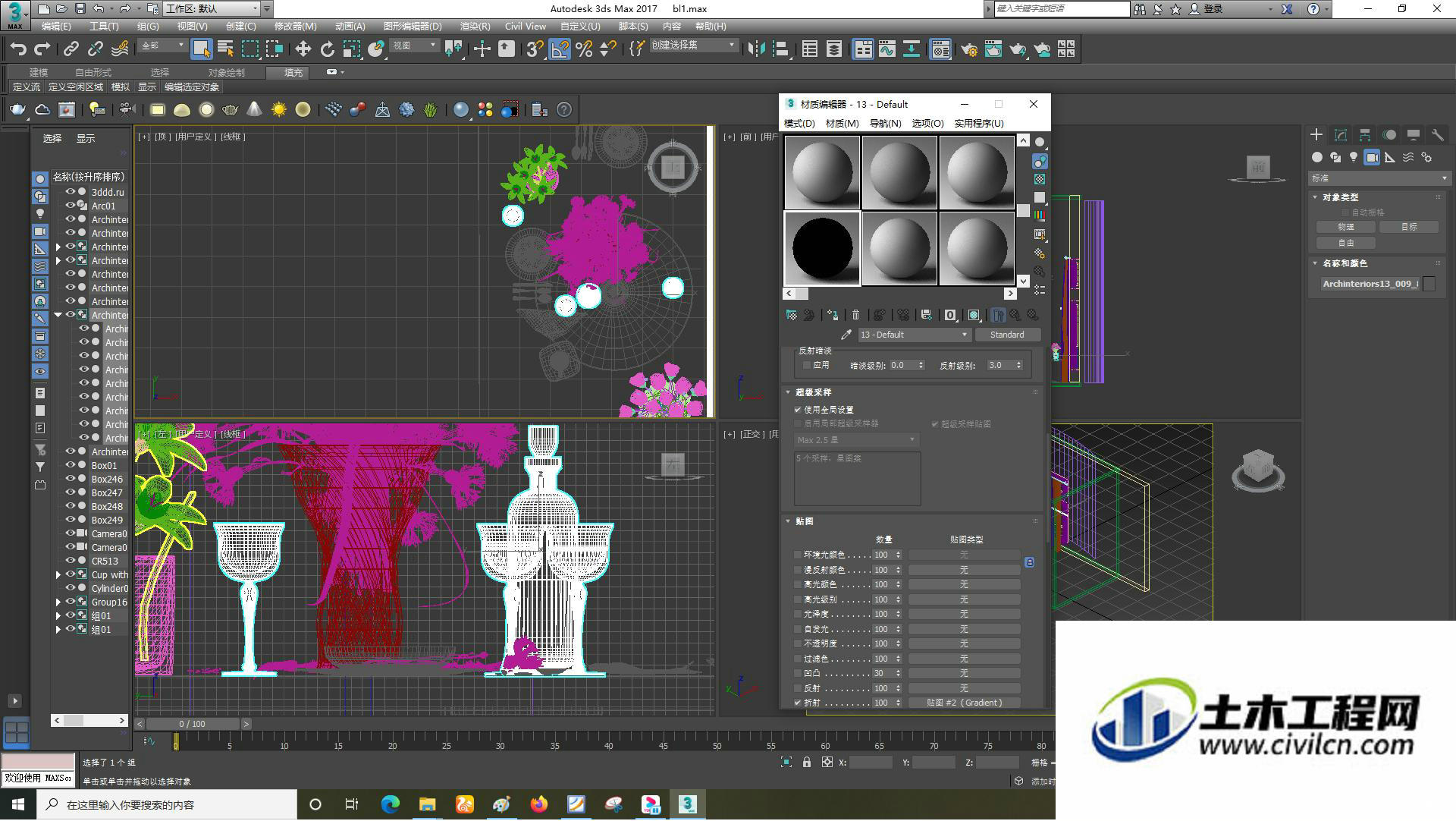Open the 视图 reference coordinate dropdown
Image resolution: width=1456 pixels, height=821 pixels.
click(x=414, y=46)
